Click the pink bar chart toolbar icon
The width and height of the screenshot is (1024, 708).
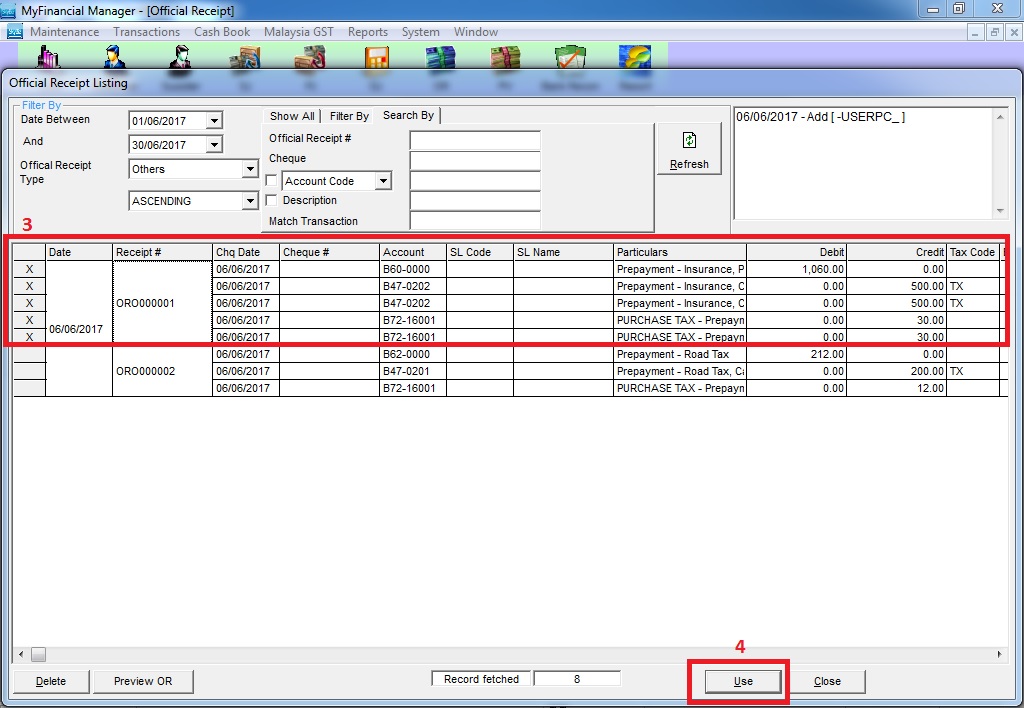point(48,58)
